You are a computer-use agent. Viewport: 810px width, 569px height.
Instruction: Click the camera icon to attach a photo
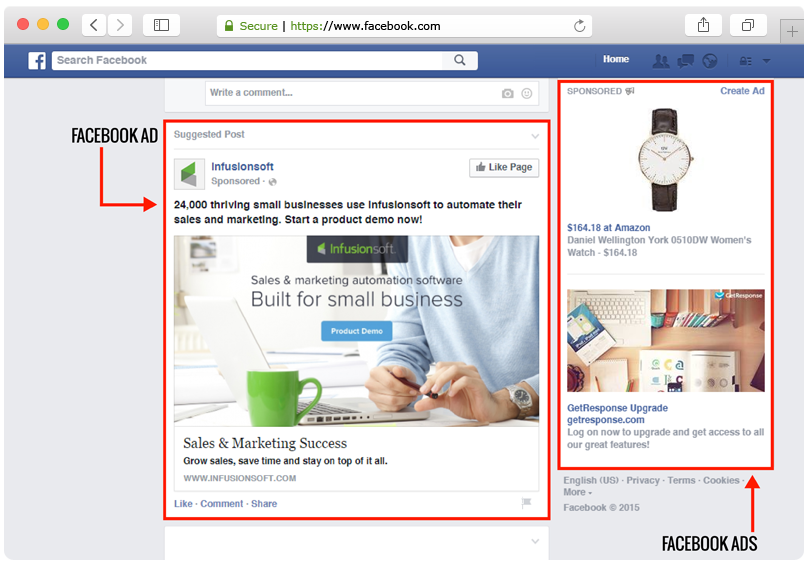[x=508, y=93]
